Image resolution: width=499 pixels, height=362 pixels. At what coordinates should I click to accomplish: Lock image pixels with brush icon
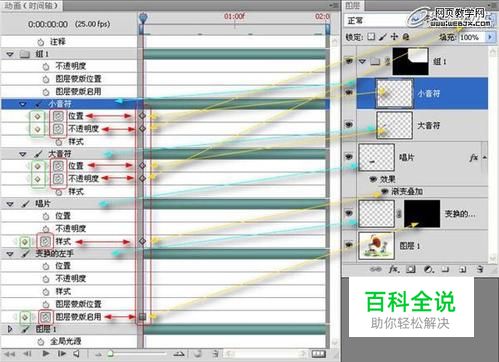[383, 37]
